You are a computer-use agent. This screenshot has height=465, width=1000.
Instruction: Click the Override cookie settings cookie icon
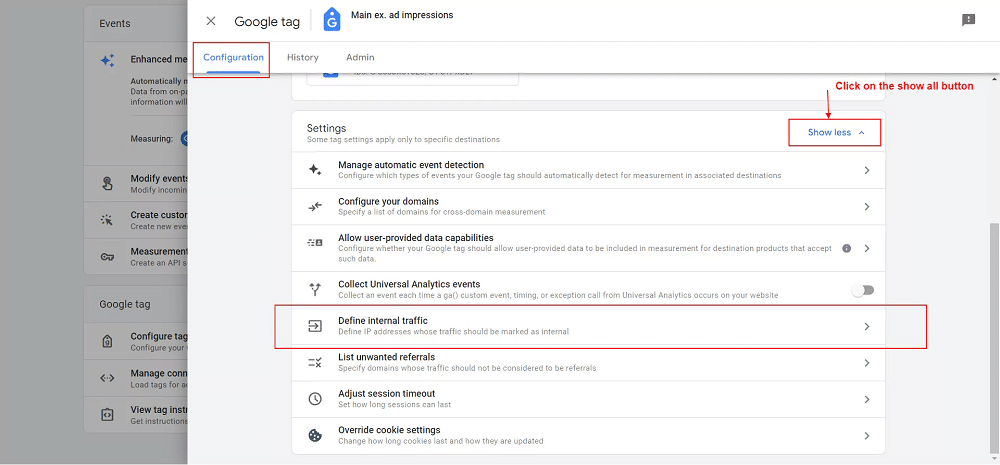click(x=315, y=435)
